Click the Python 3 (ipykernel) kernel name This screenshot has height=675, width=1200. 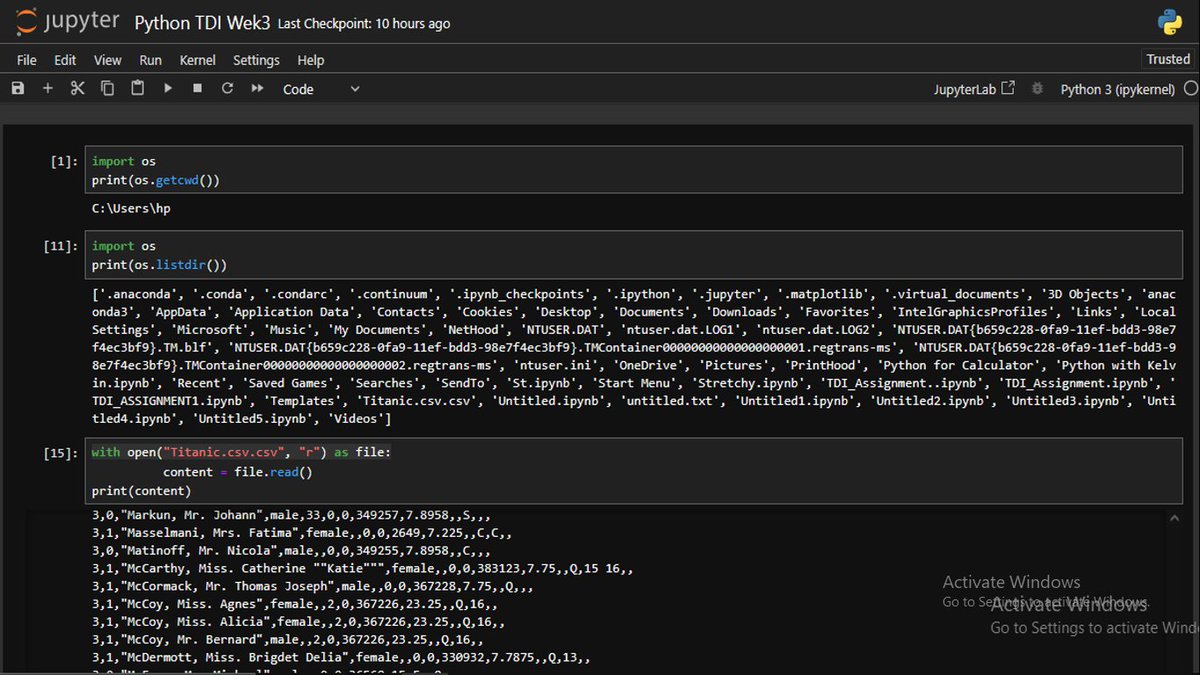[1117, 89]
